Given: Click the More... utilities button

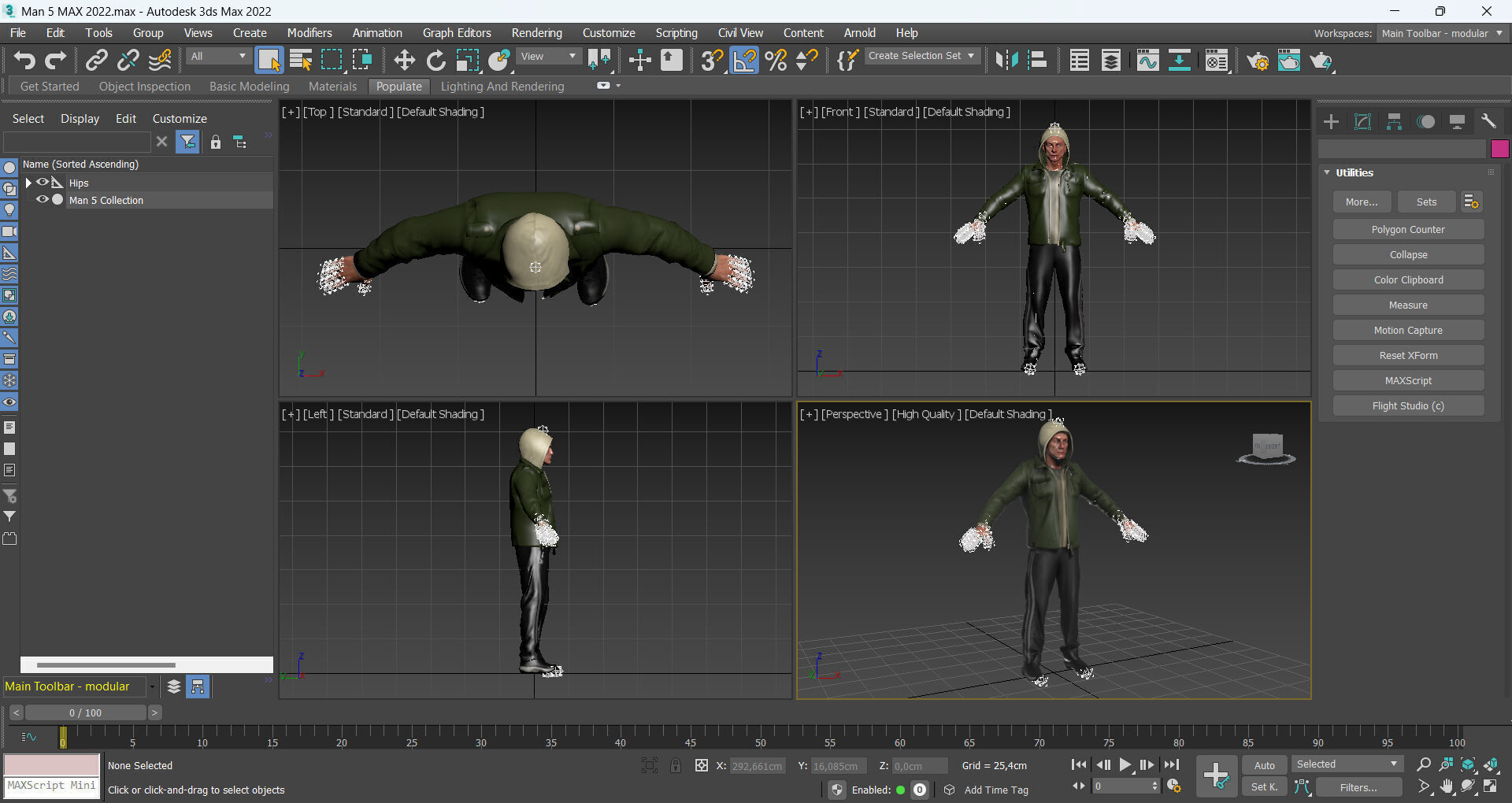Looking at the screenshot, I should click(x=1362, y=202).
